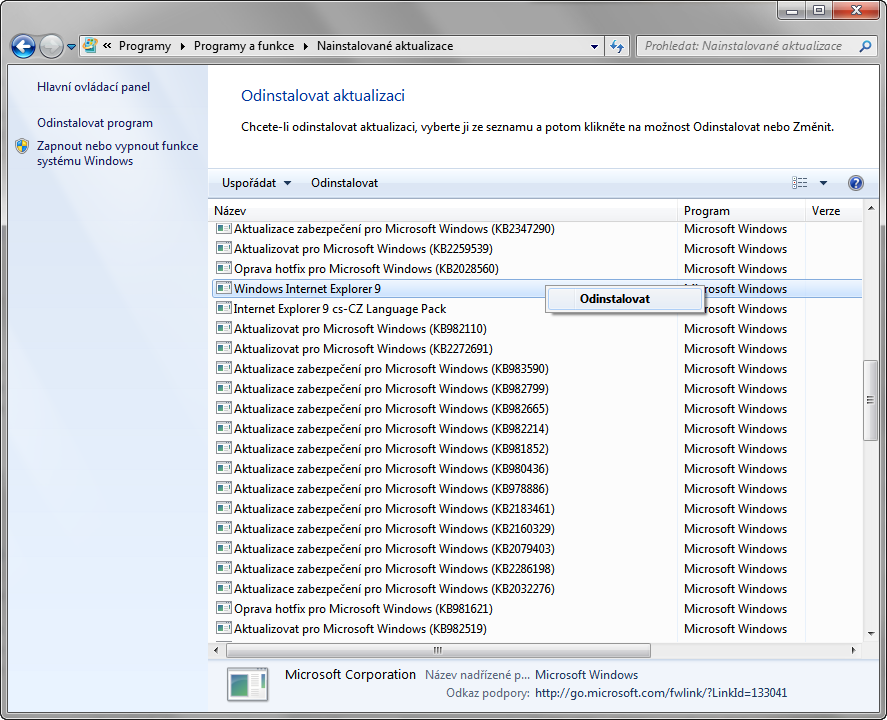
Task: Select the KB2032276 security update
Action: pos(537,589)
